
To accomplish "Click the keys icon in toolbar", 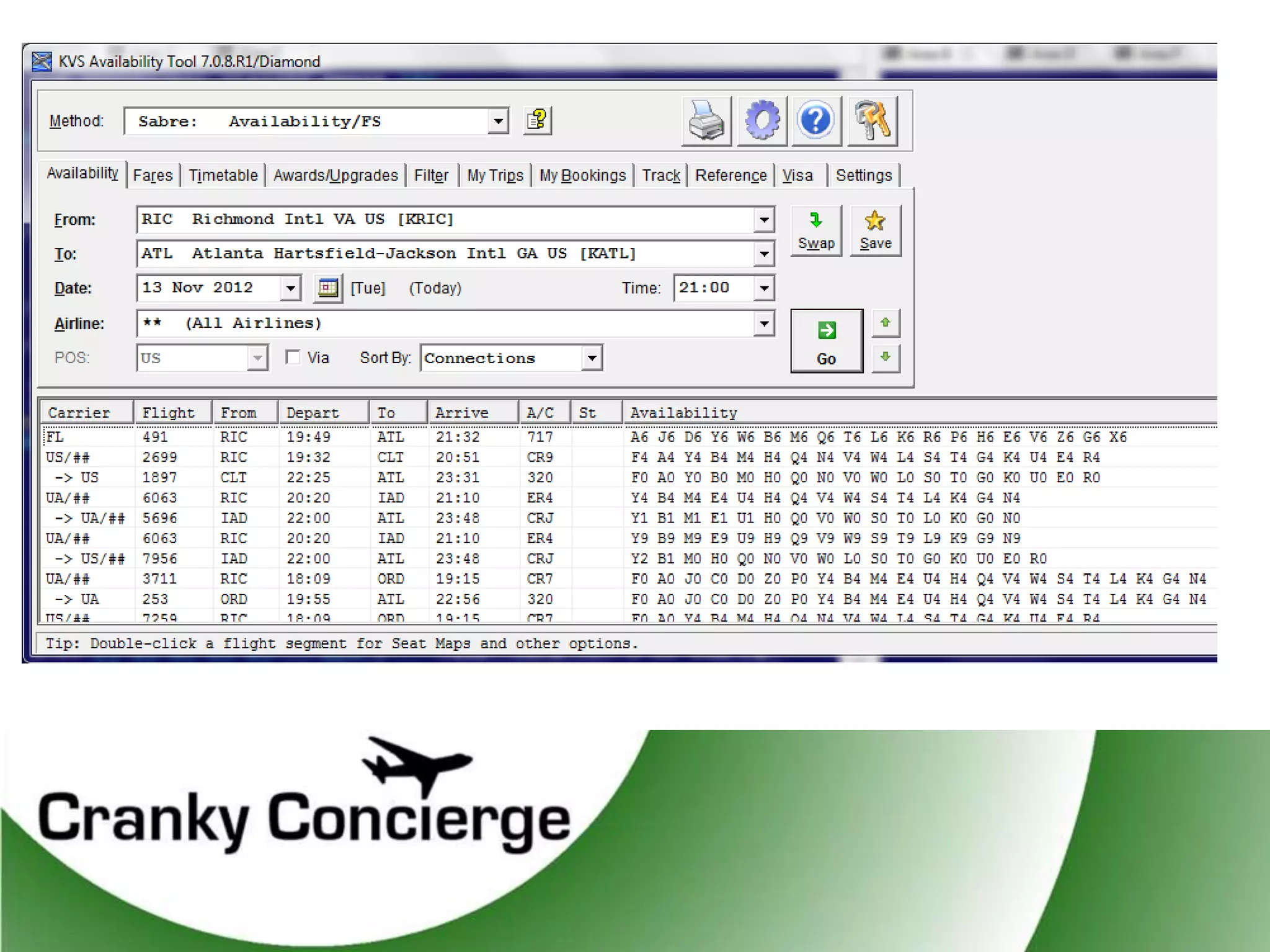I will [872, 121].
